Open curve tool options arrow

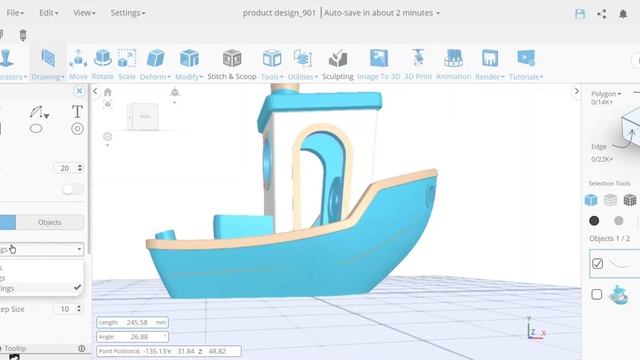point(47,116)
